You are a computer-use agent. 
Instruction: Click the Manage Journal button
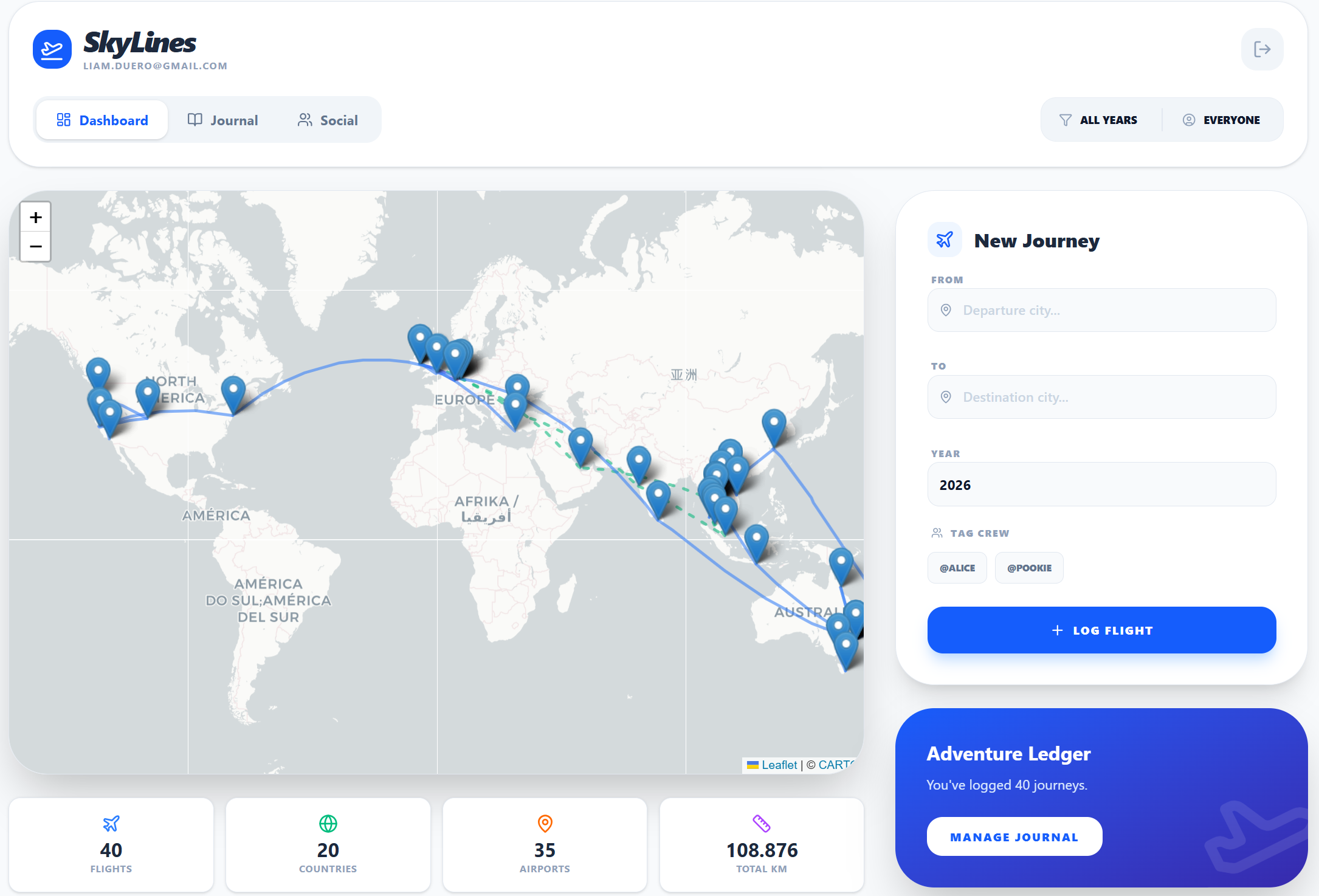point(1014,836)
